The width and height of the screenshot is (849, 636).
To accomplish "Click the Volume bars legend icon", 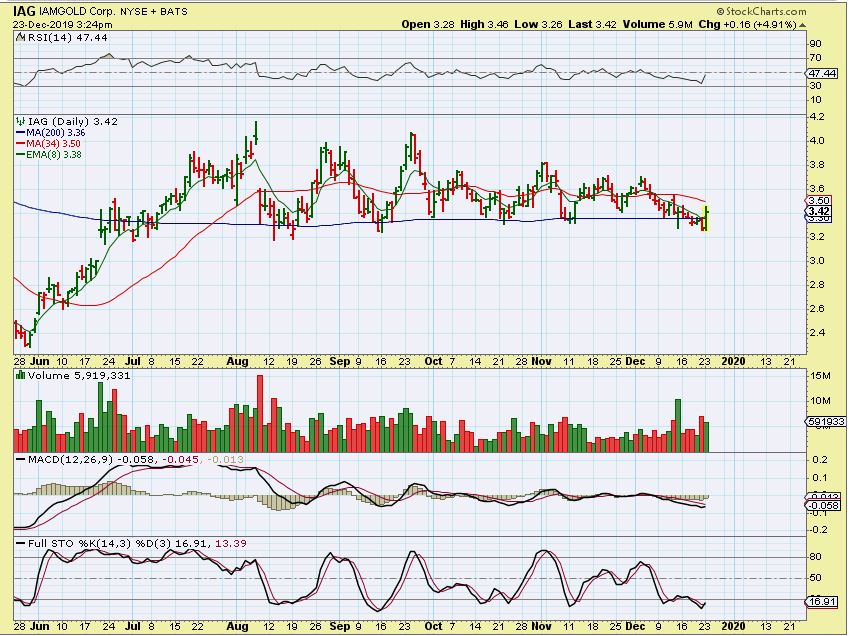I will pos(21,375).
